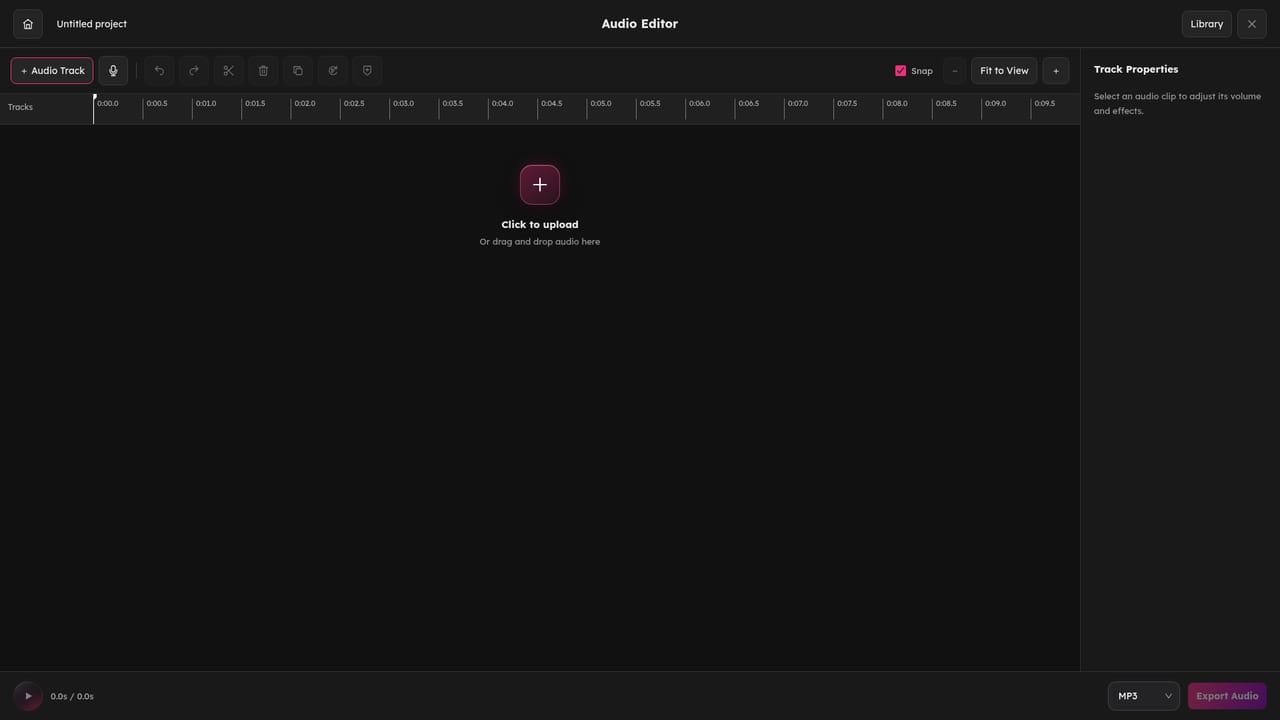Image resolution: width=1280 pixels, height=720 pixels.
Task: Play the audio
Action: tap(28, 696)
